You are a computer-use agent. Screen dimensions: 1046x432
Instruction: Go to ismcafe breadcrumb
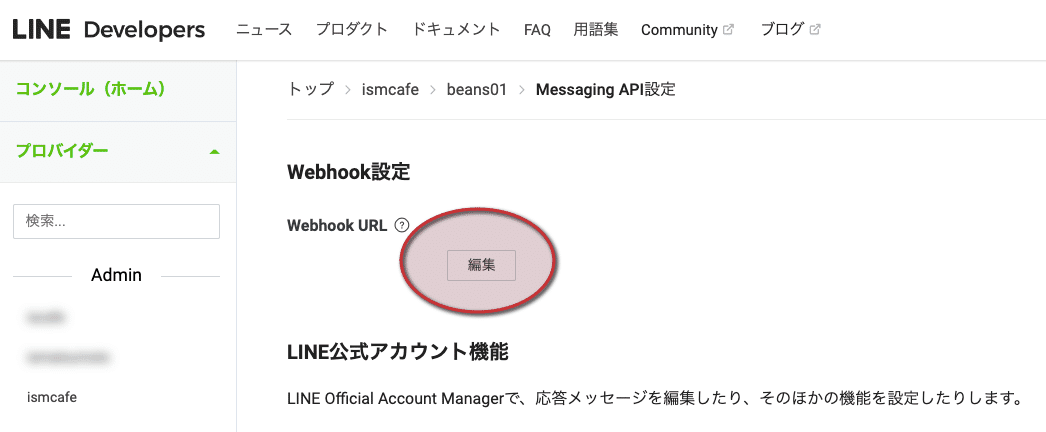[x=390, y=89]
